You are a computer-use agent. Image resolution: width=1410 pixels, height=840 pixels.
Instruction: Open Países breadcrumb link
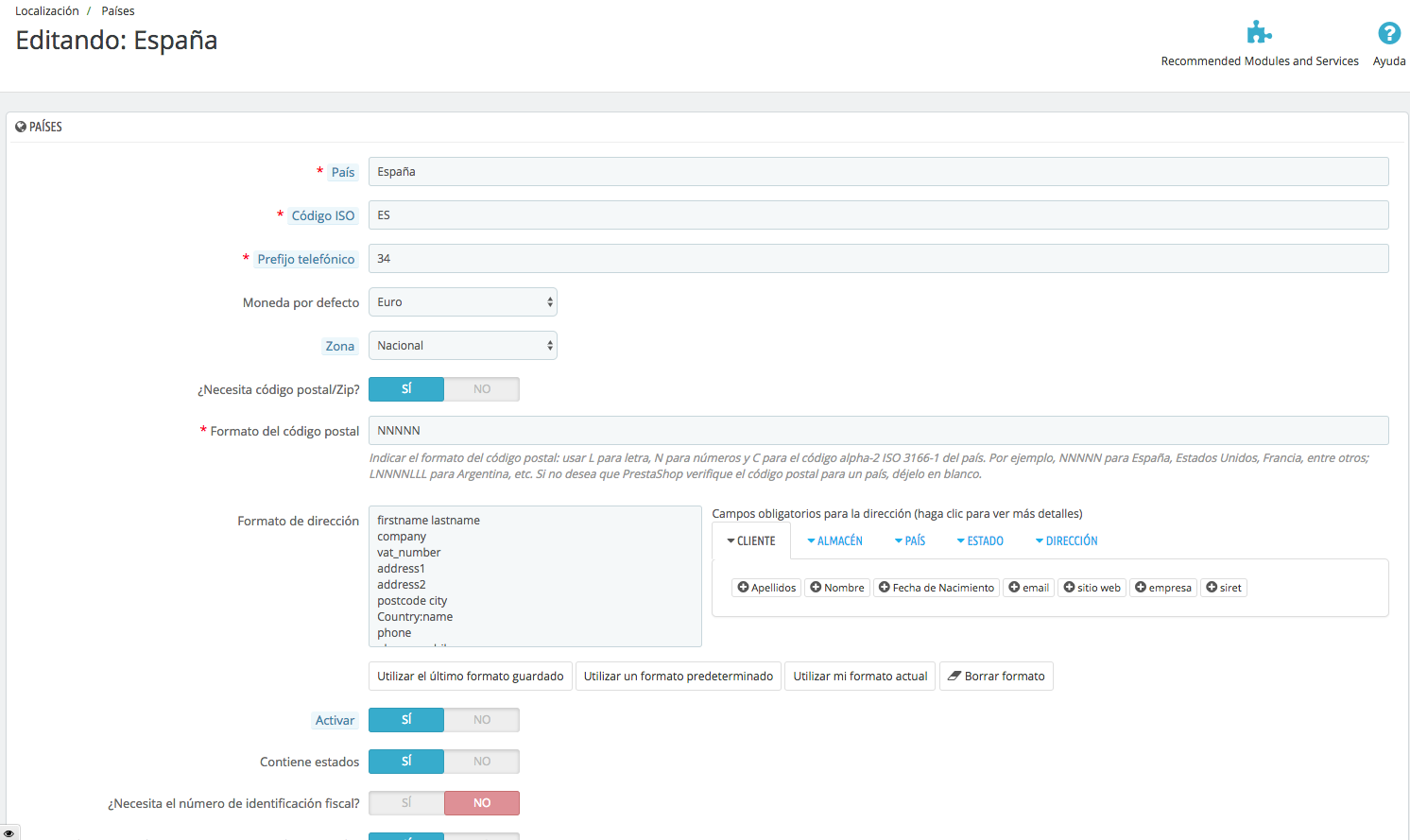click(118, 11)
